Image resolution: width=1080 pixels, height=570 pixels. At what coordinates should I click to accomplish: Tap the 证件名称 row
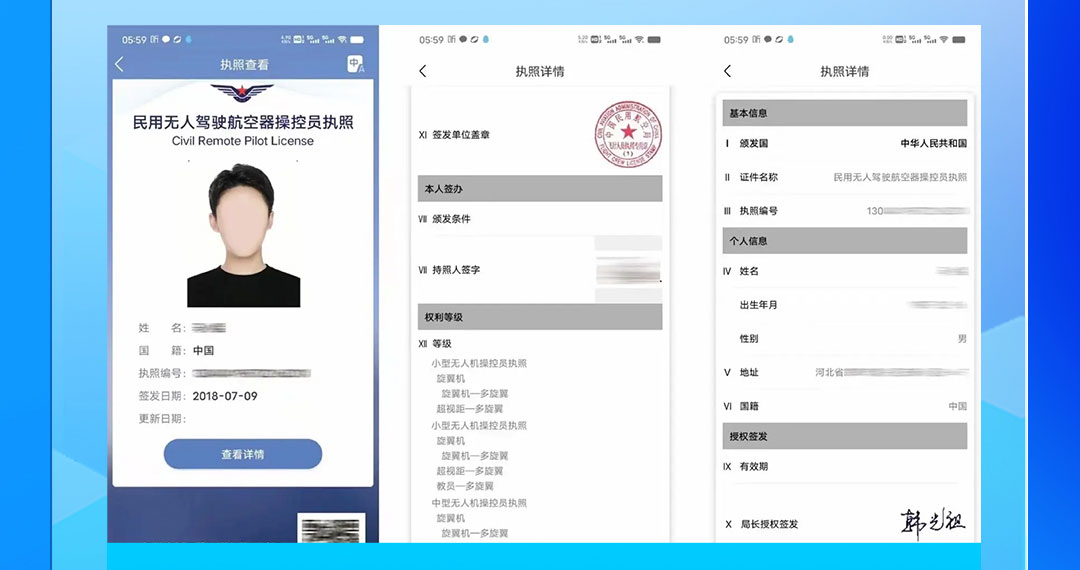[x=844, y=177]
